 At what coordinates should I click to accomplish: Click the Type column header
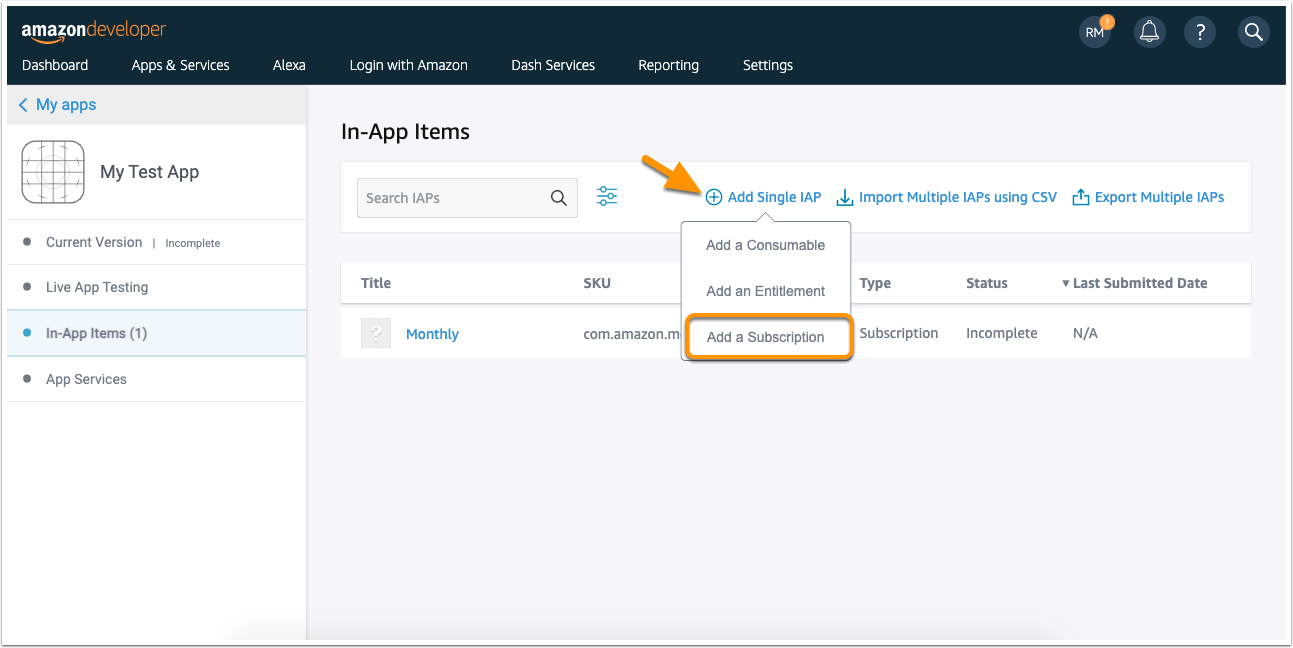(875, 283)
